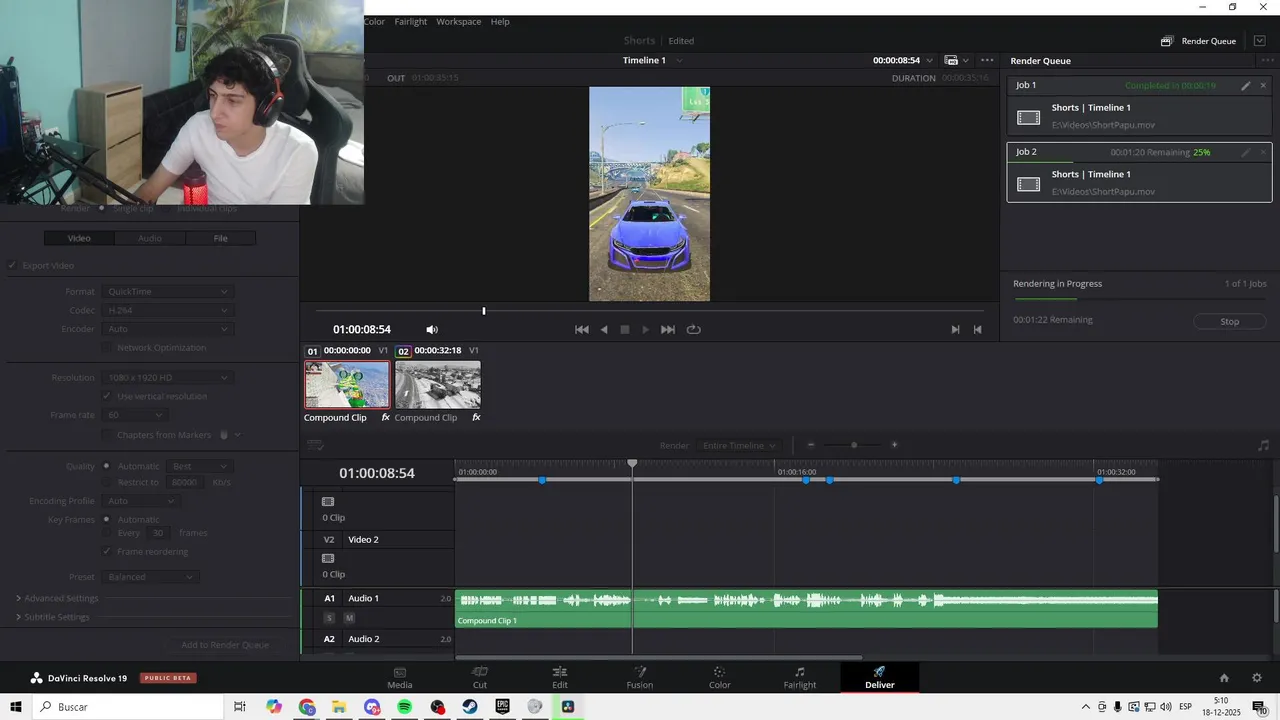This screenshot has width=1280, height=720.
Task: Expand Advanced Settings section
Action: 57,598
